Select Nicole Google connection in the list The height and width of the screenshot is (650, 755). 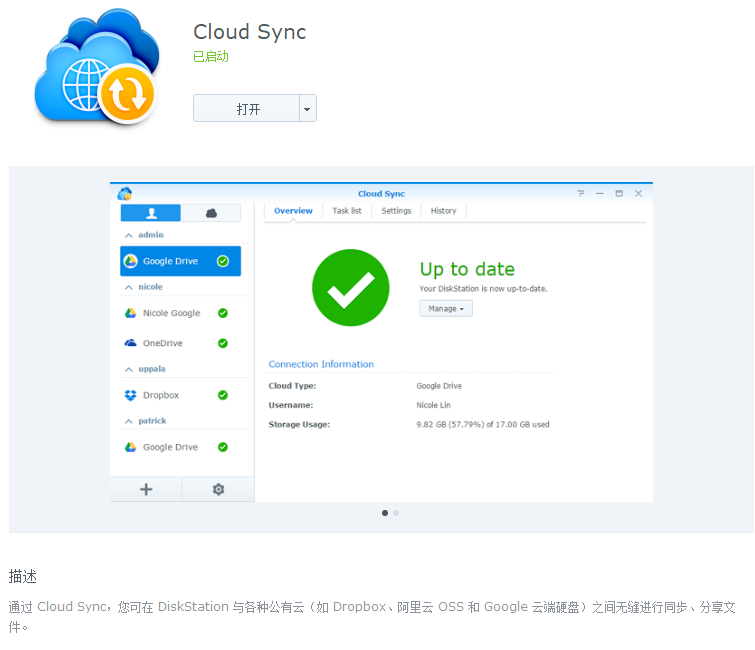[171, 313]
